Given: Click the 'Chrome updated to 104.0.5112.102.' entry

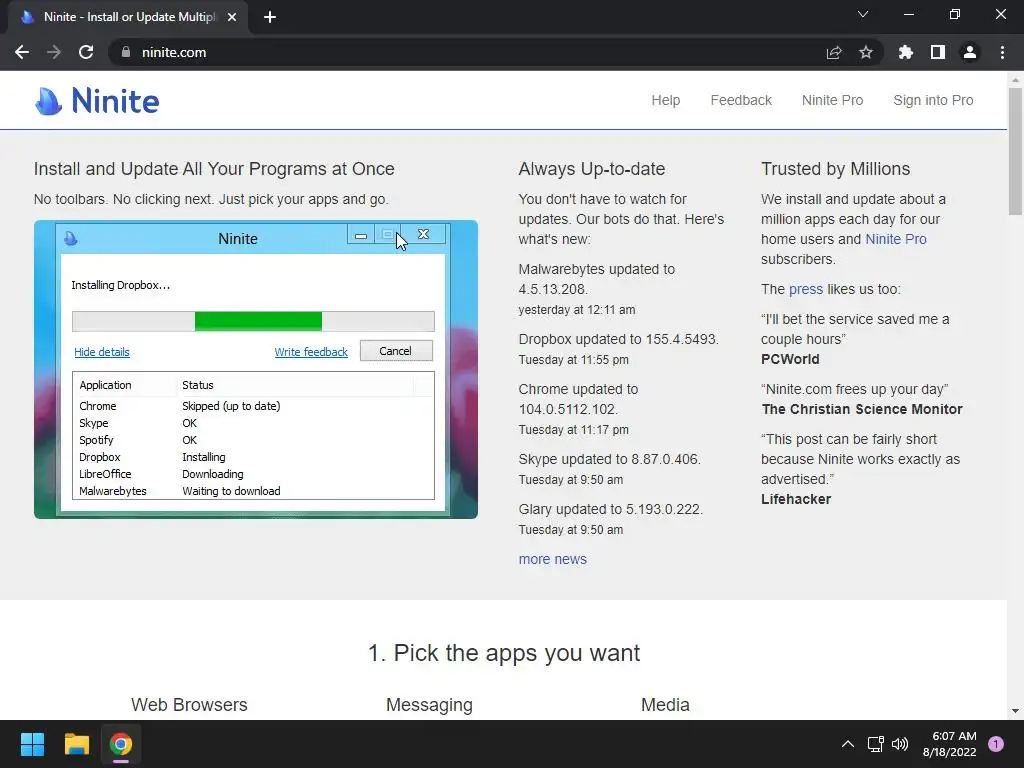Looking at the screenshot, I should pyautogui.click(x=578, y=399).
